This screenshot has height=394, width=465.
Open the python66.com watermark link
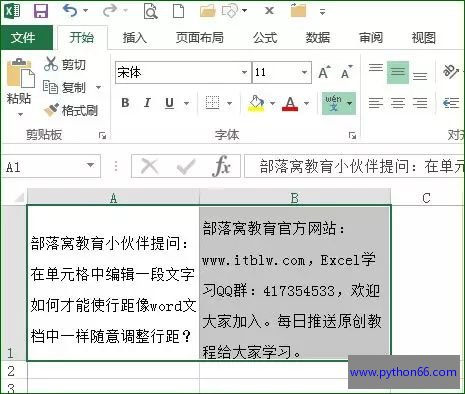pyautogui.click(x=403, y=372)
